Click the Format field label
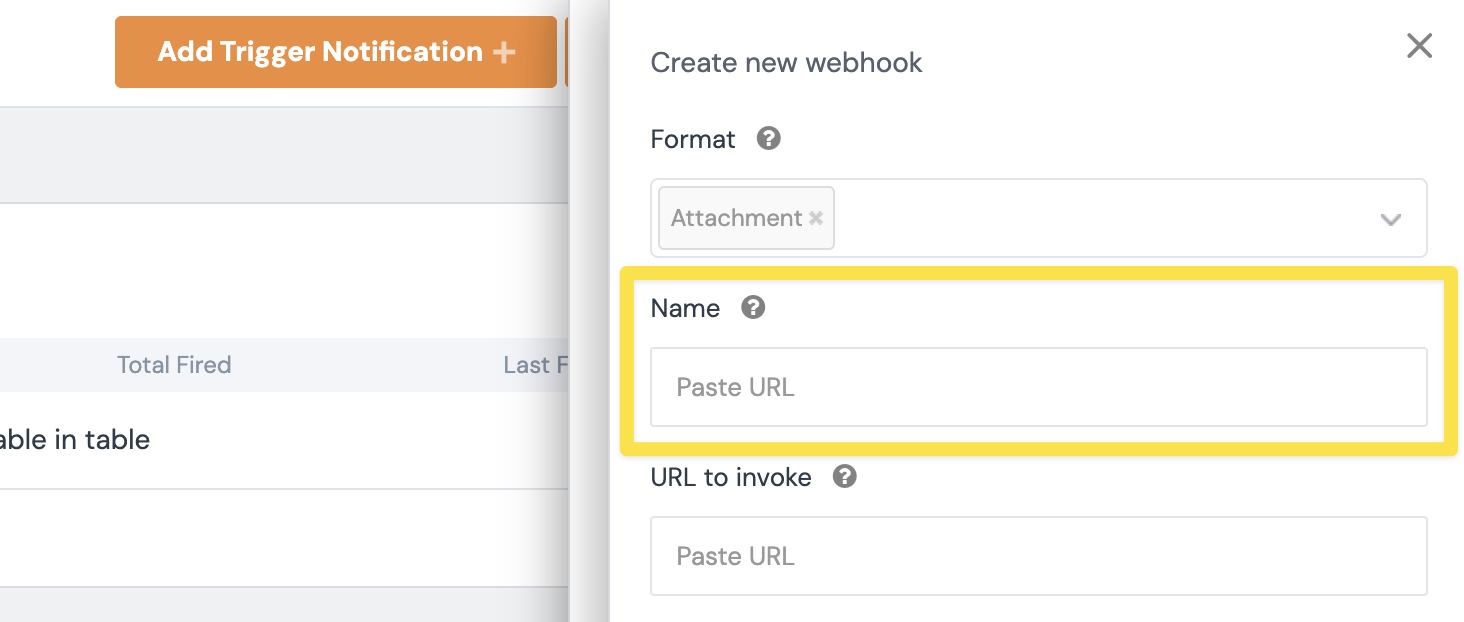 tap(693, 139)
